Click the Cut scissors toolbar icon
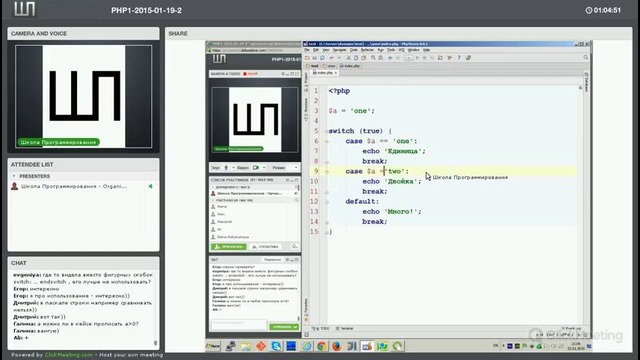 [349, 58]
